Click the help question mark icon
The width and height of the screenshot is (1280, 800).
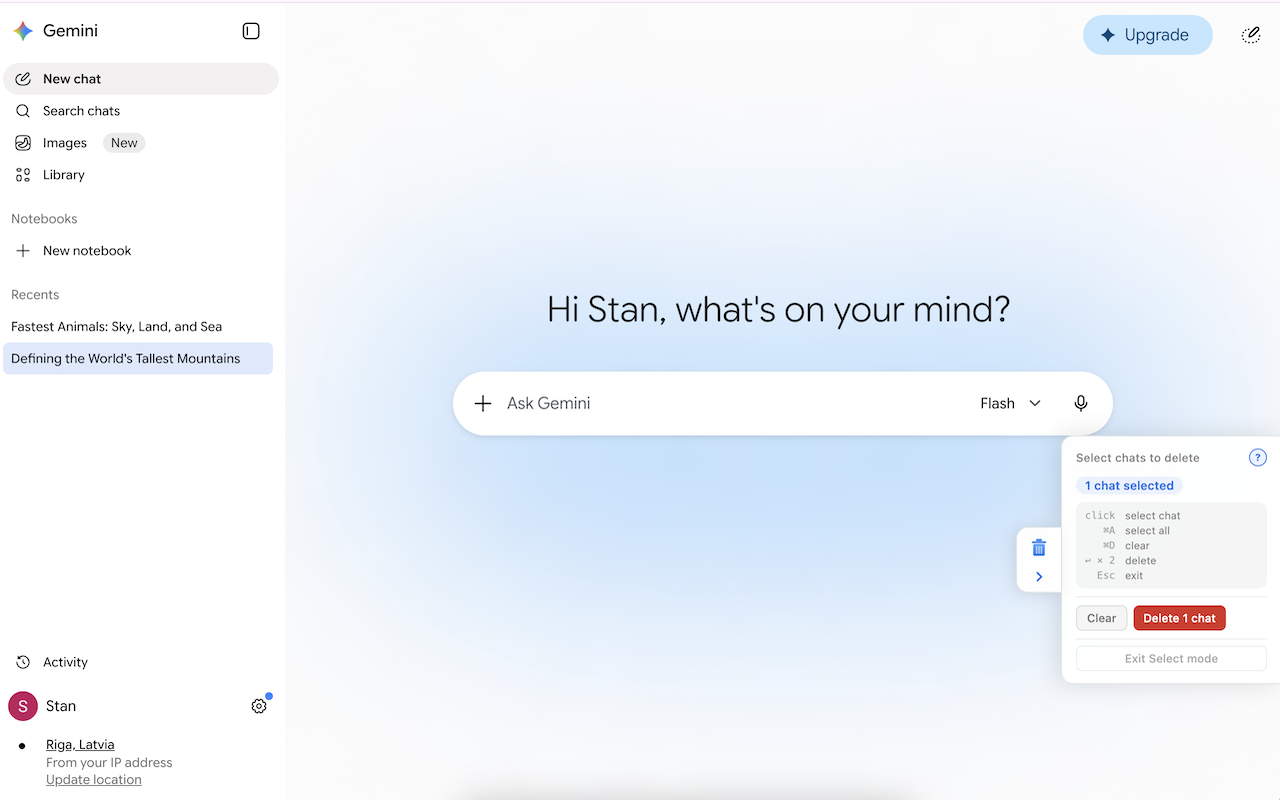click(1258, 458)
